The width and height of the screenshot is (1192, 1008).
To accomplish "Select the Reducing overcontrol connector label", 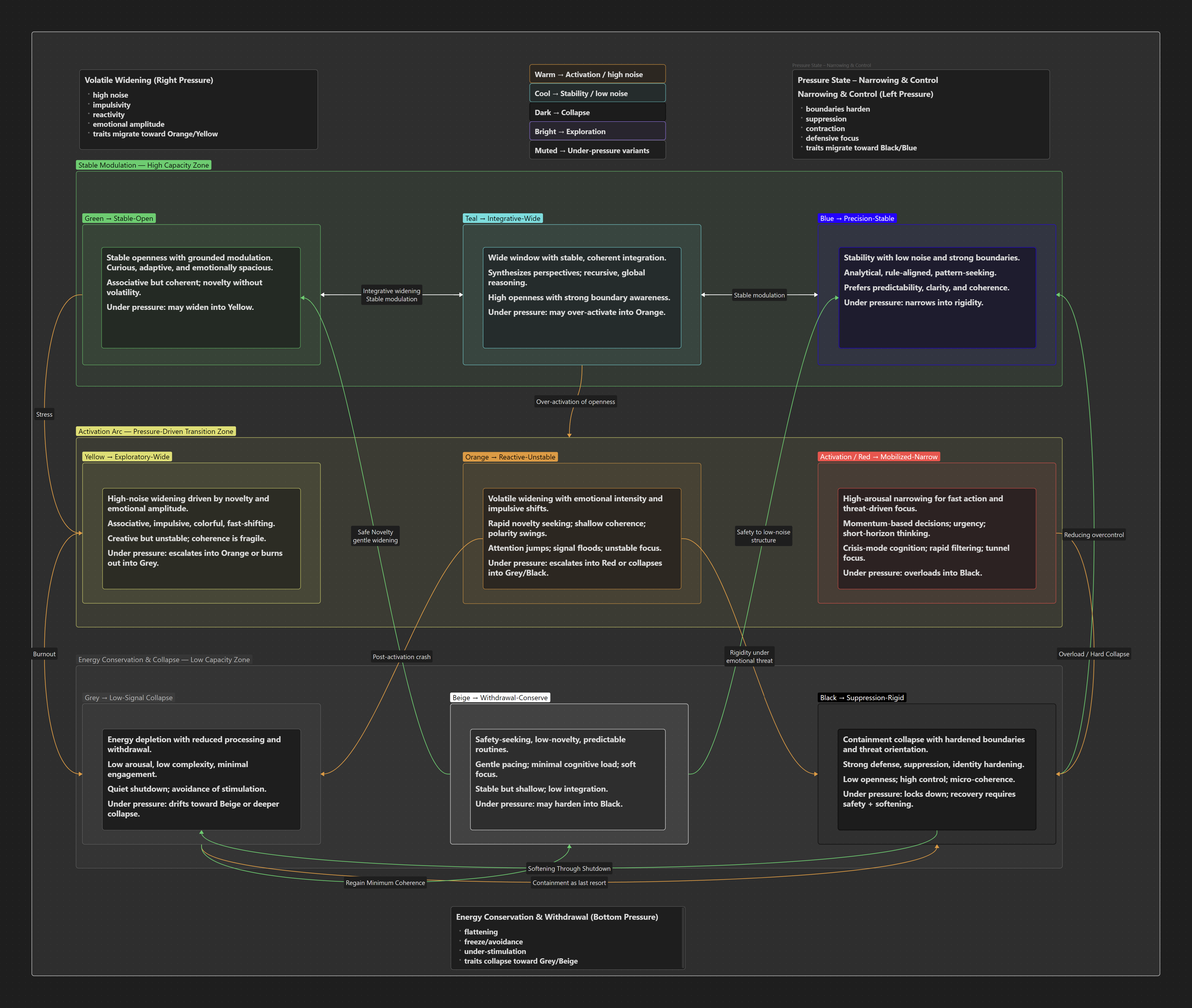I will pyautogui.click(x=1094, y=535).
